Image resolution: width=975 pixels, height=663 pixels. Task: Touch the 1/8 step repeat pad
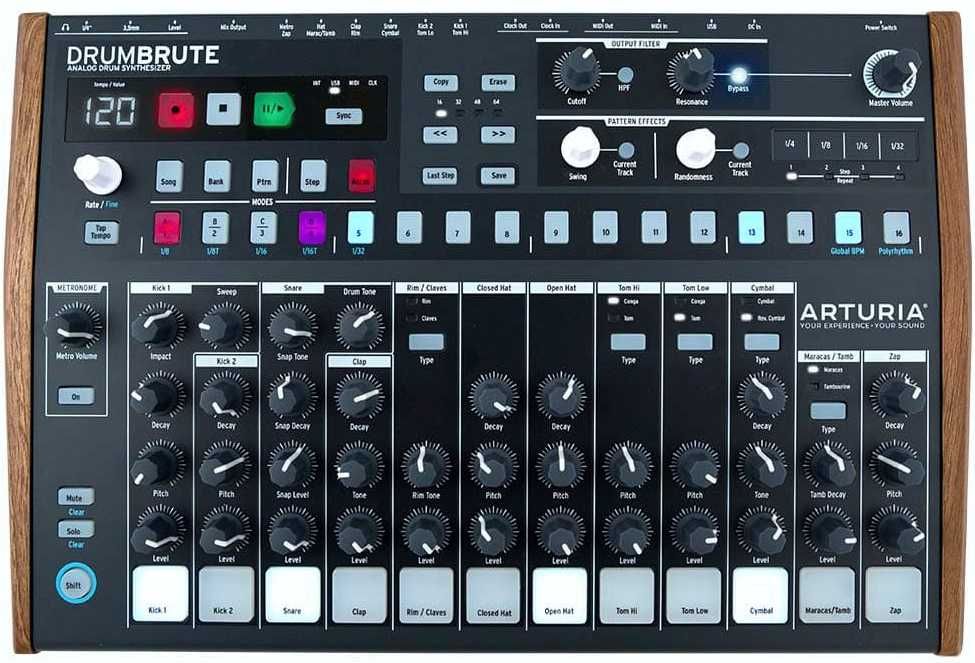tap(826, 145)
